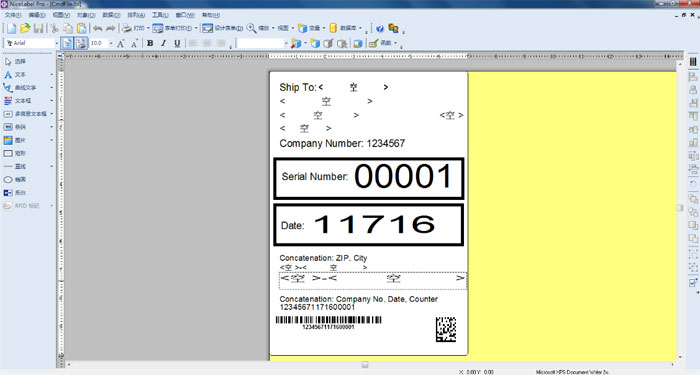This screenshot has width=700, height=375.
Task: Open the Arial font name dropdown
Action: coord(57,43)
